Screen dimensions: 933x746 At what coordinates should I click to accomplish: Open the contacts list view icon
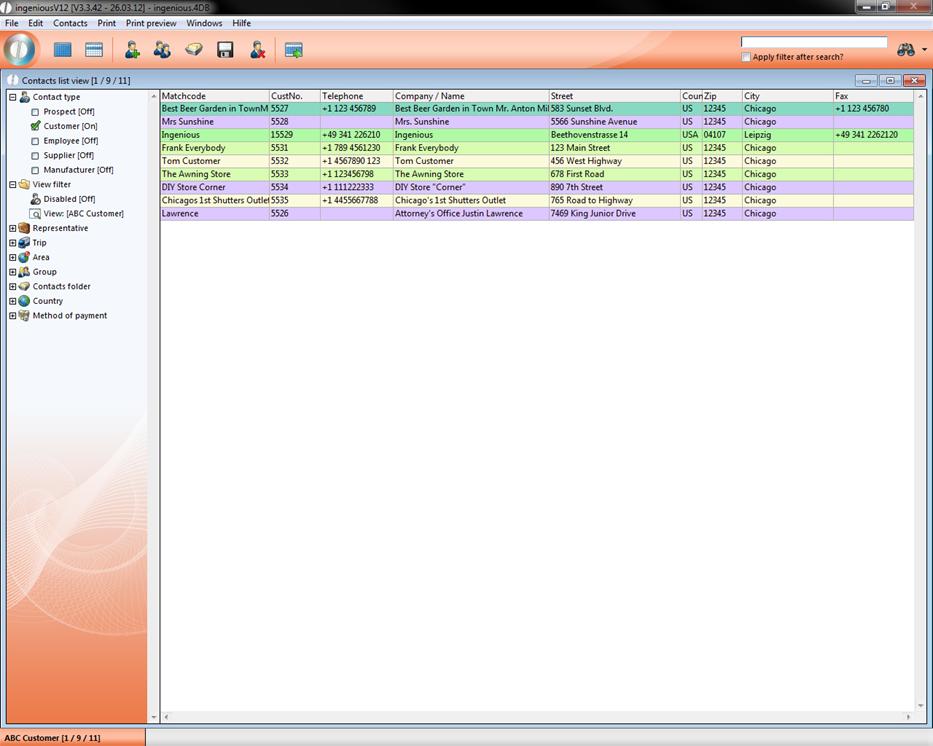(x=62, y=49)
